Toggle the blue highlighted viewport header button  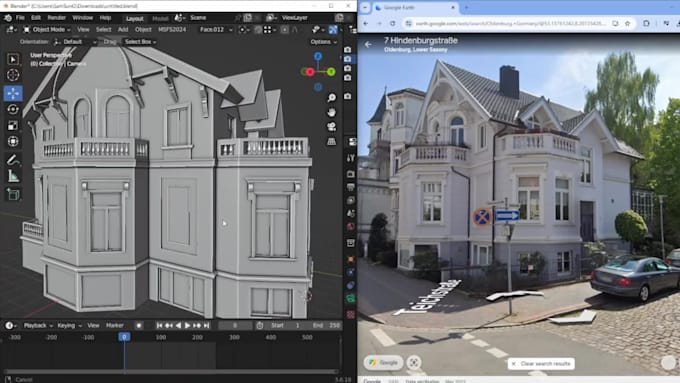(333, 29)
